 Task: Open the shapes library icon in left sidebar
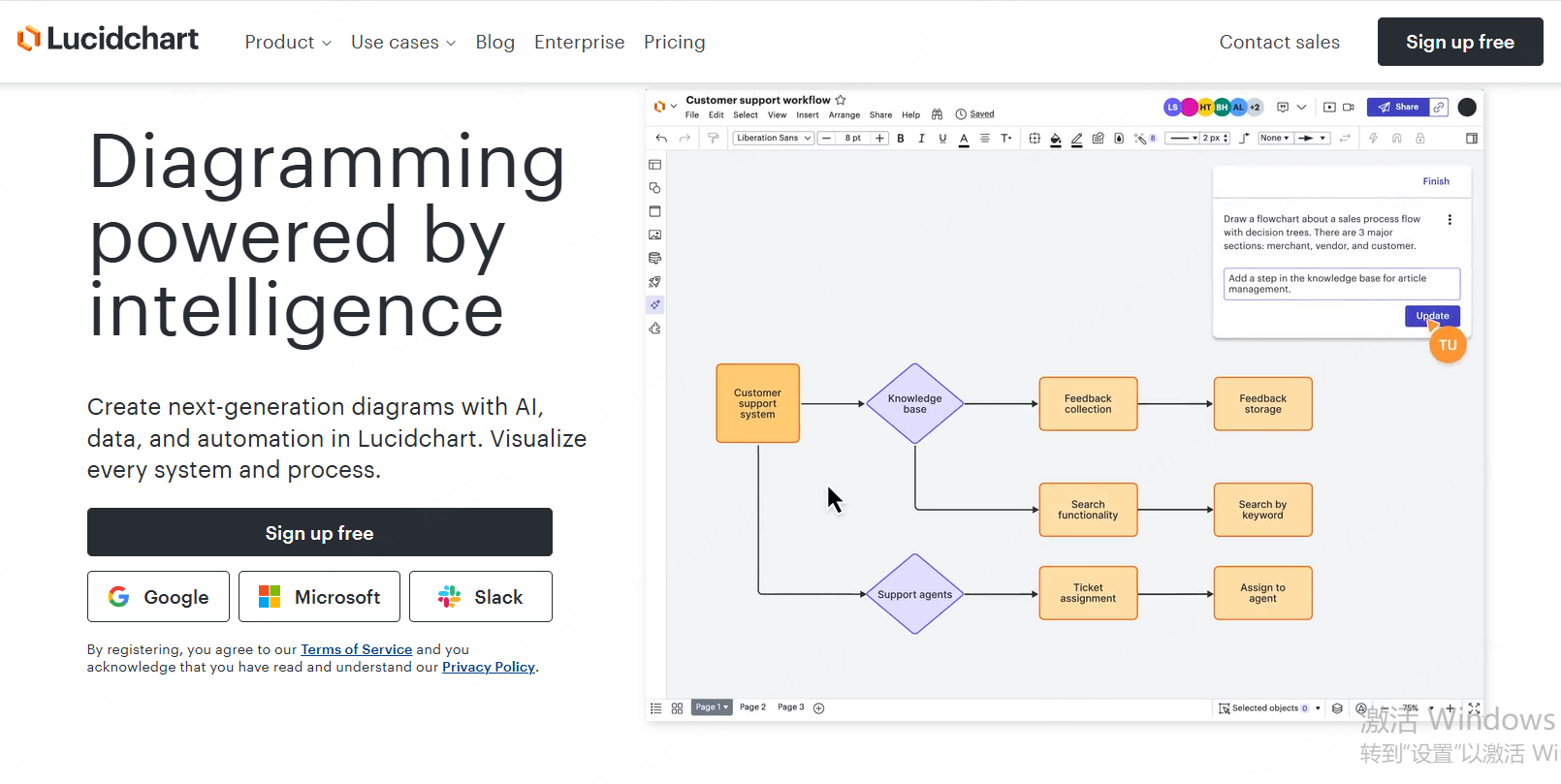(655, 188)
